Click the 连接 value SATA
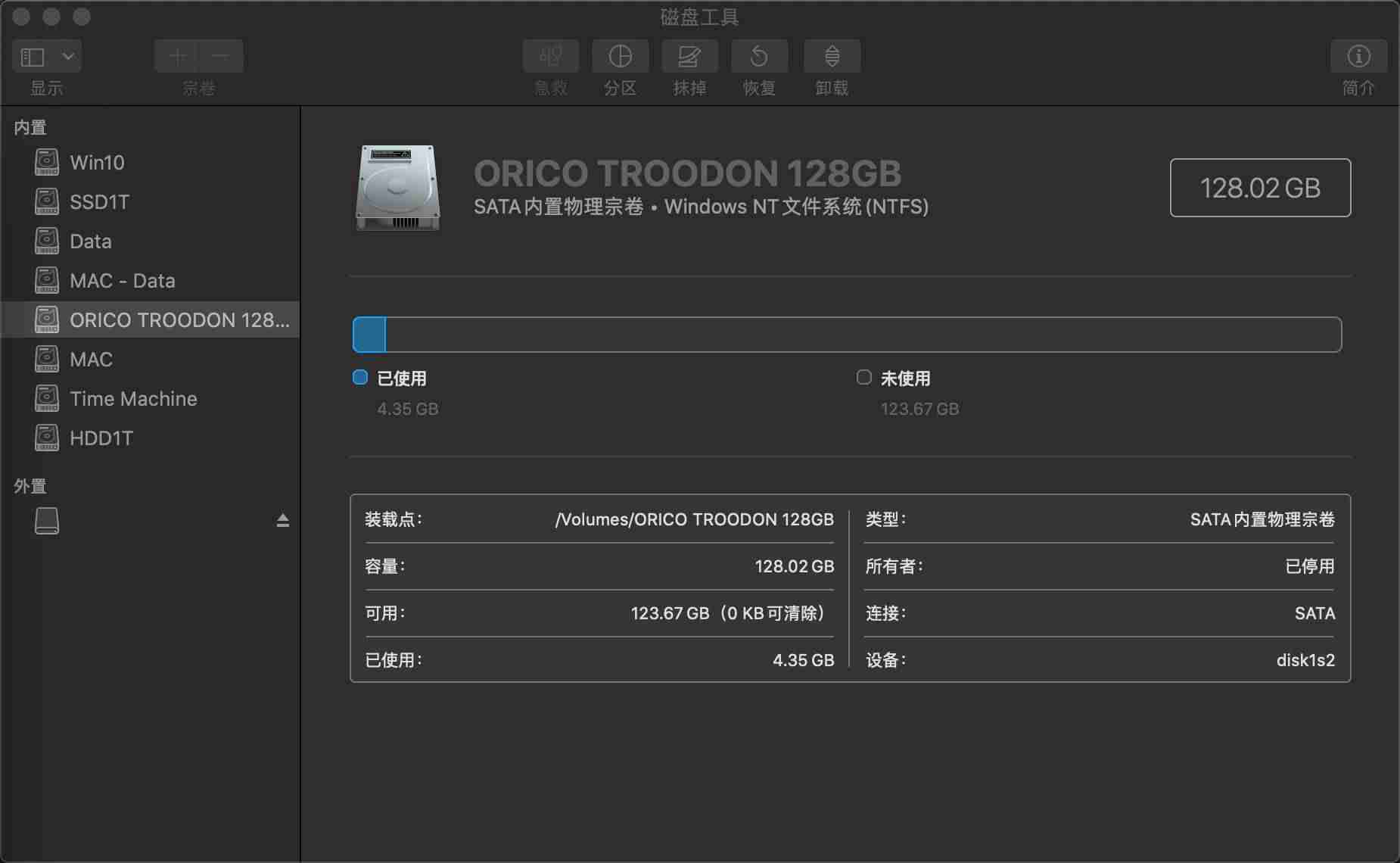This screenshot has width=1400, height=863. pyautogui.click(x=1314, y=613)
